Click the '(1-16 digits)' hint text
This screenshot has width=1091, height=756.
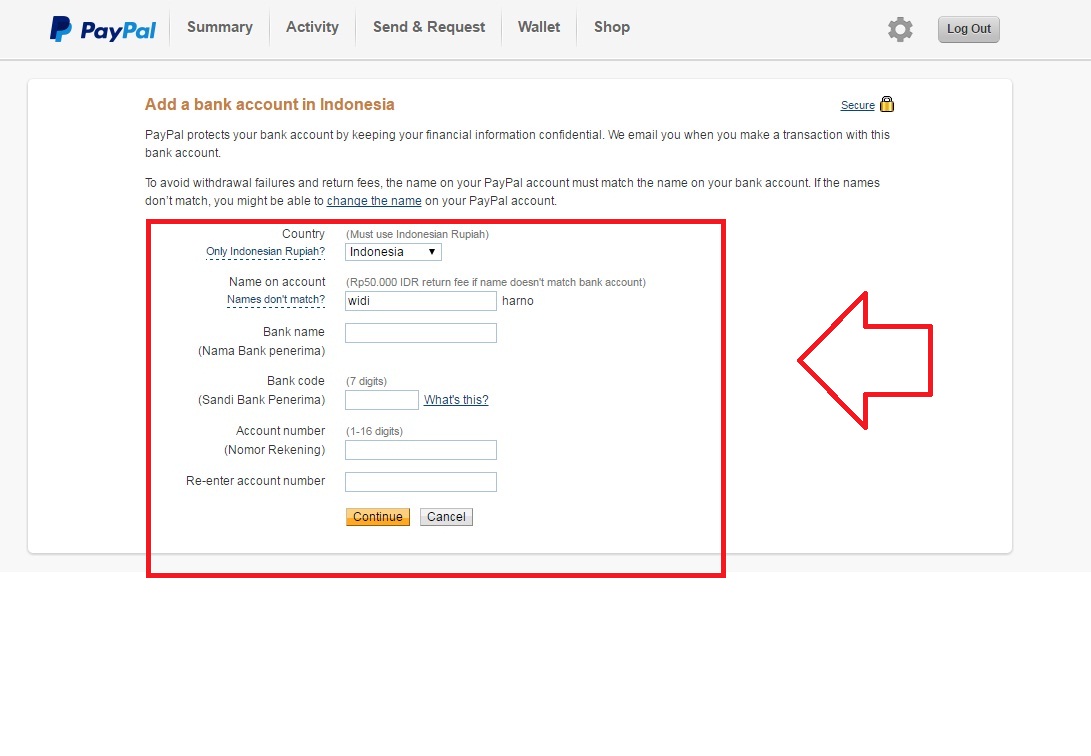[374, 431]
